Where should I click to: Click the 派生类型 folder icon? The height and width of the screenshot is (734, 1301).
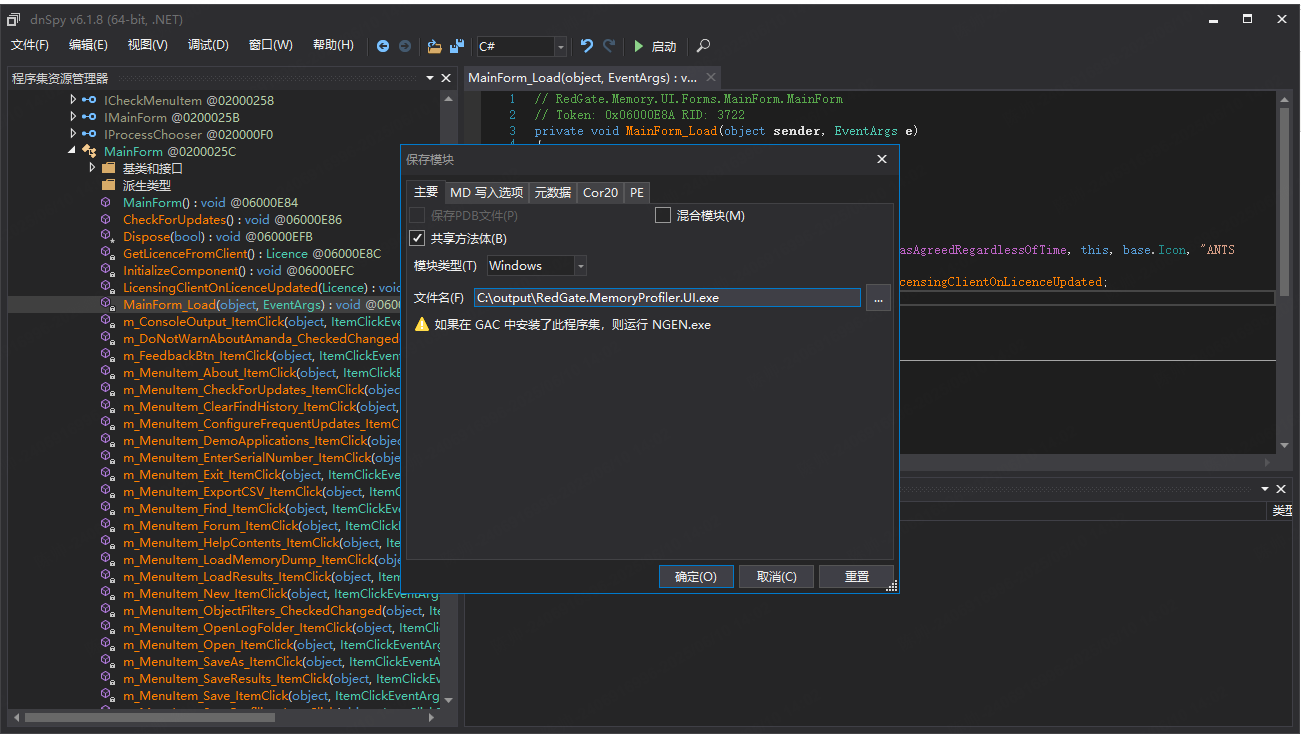coord(108,186)
